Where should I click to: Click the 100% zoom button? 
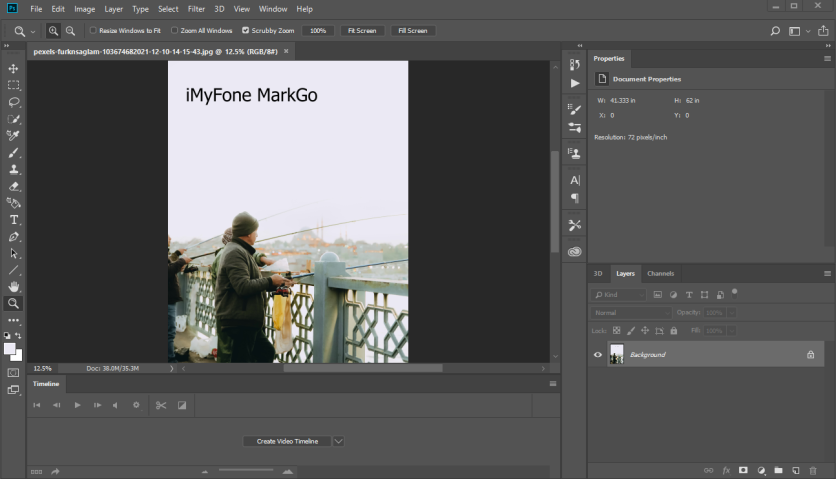click(x=318, y=30)
